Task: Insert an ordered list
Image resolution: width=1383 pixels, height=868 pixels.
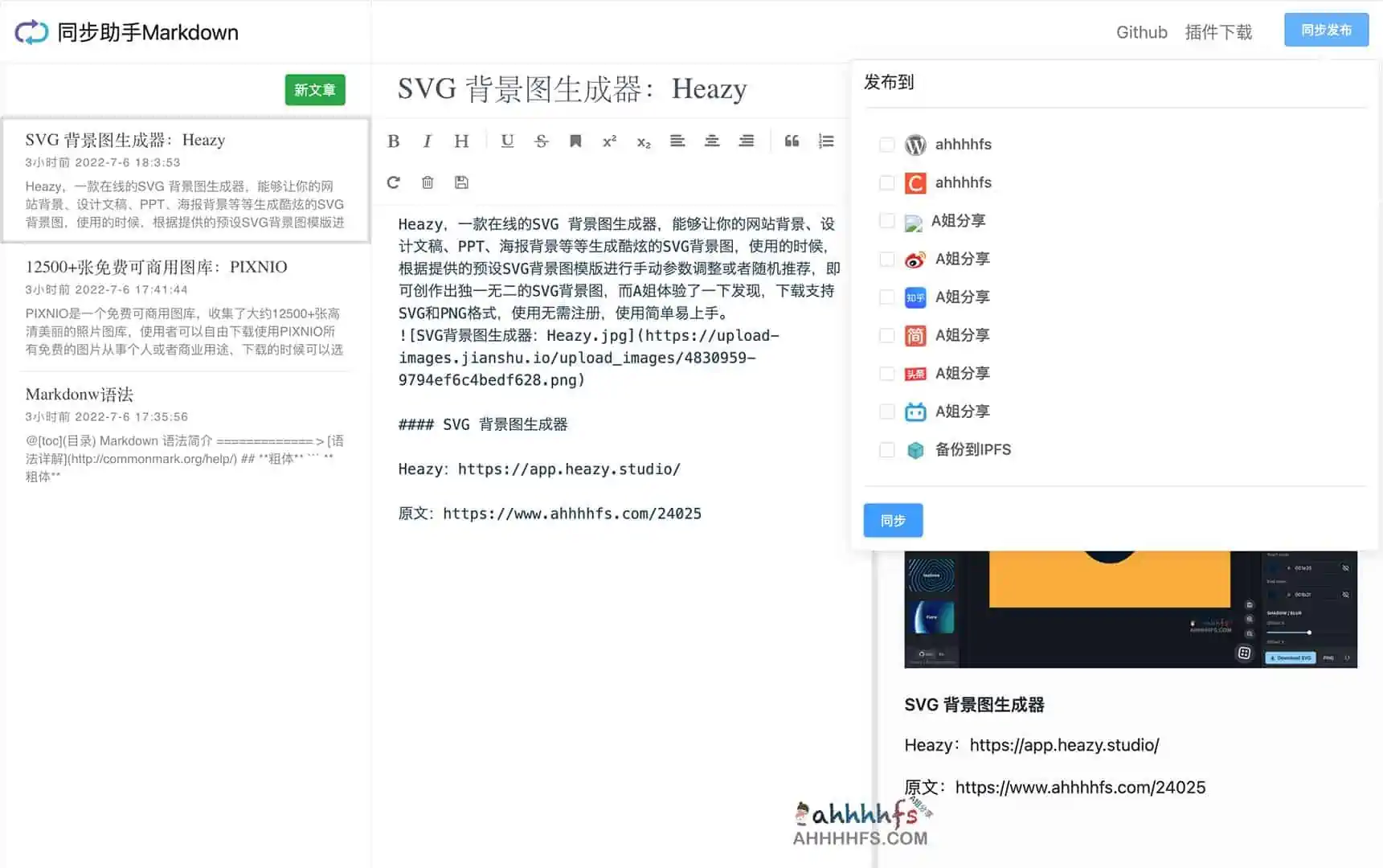Action: click(x=825, y=141)
